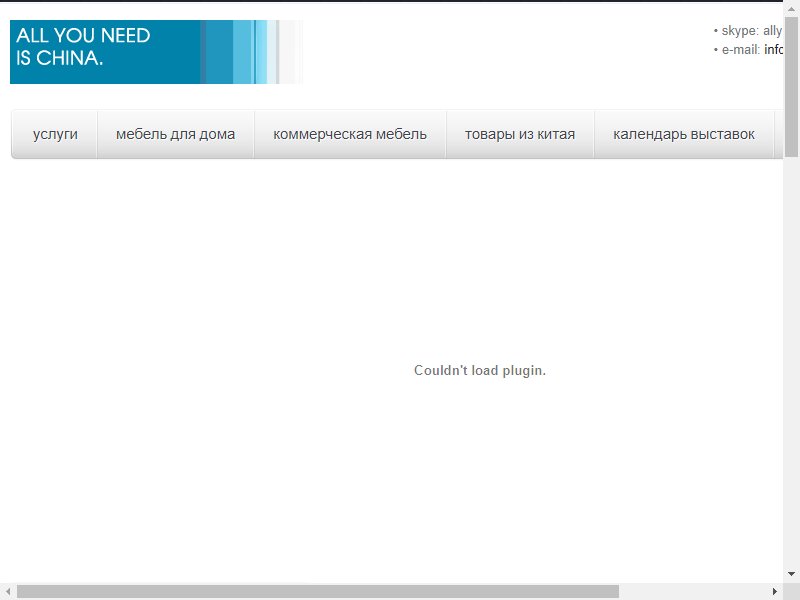Click the vertical scrollbar up arrow
800x600 pixels.
pyautogui.click(x=791, y=7)
